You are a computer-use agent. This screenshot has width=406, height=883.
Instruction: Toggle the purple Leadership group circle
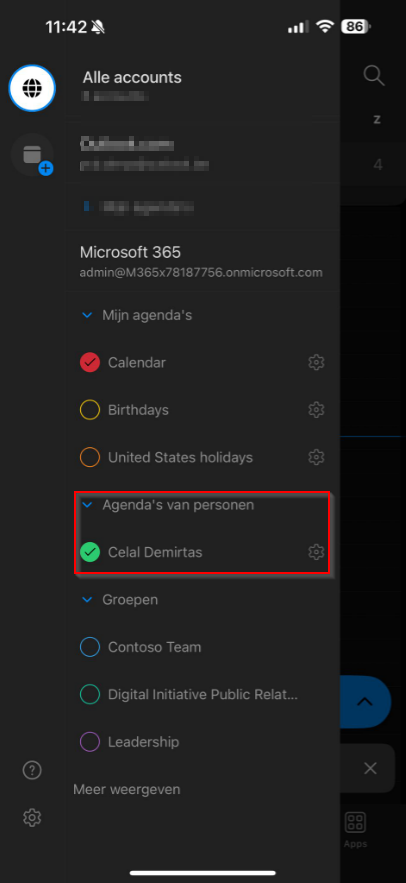point(90,742)
